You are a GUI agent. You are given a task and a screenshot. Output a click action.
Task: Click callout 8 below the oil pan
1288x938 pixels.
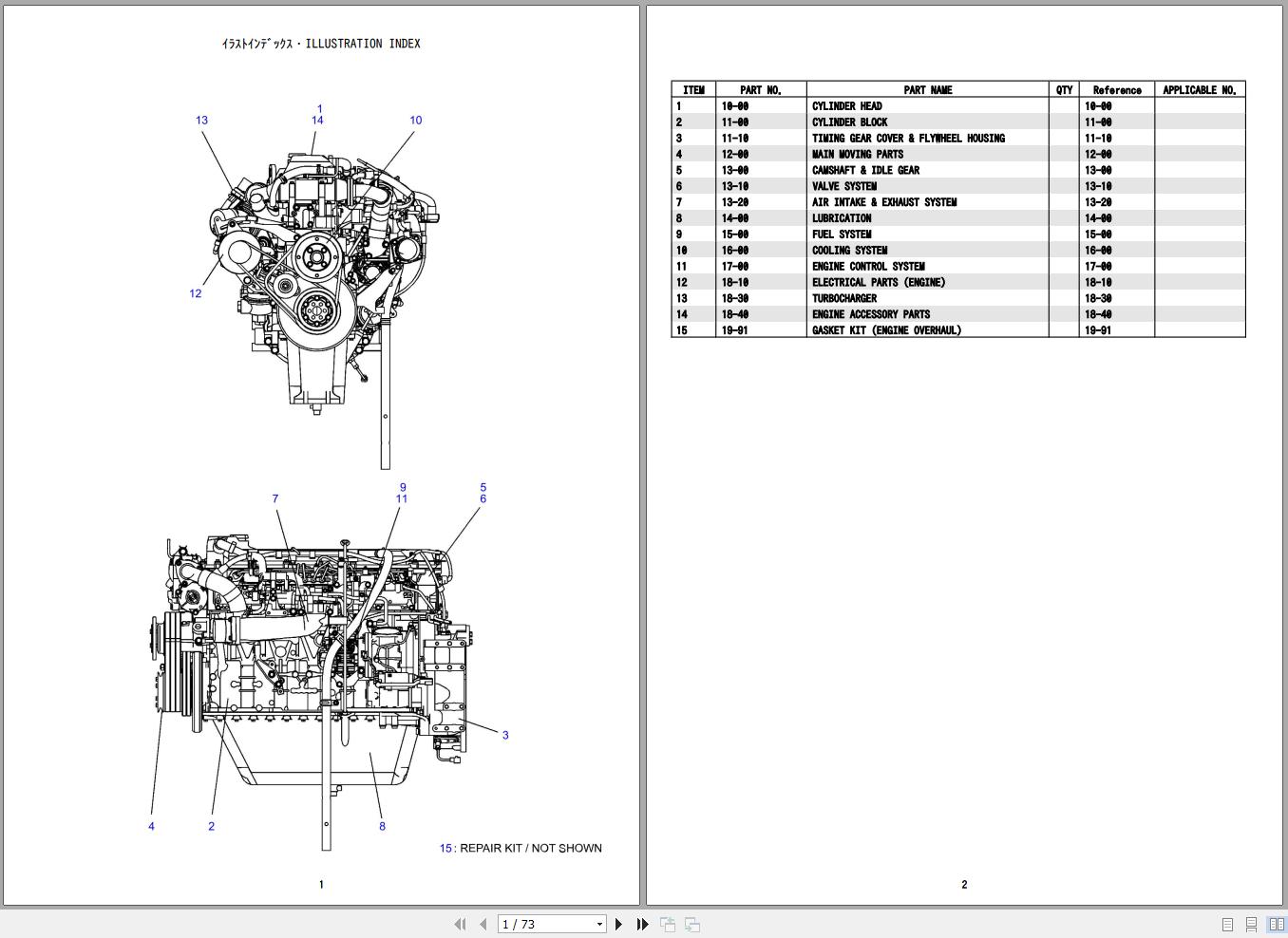[383, 826]
